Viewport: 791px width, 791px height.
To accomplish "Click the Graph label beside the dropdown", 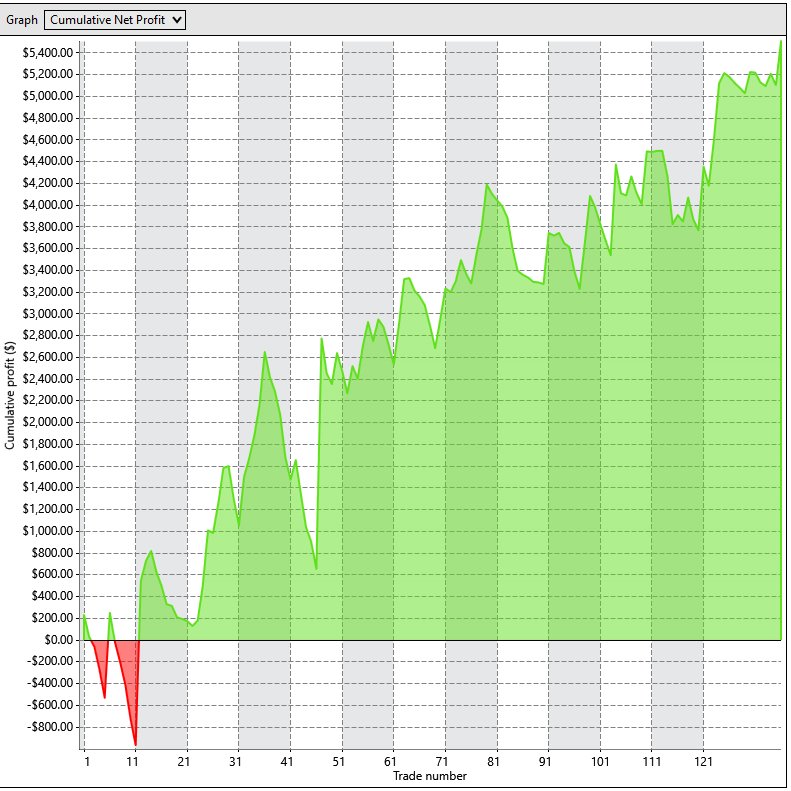I will click(x=22, y=20).
